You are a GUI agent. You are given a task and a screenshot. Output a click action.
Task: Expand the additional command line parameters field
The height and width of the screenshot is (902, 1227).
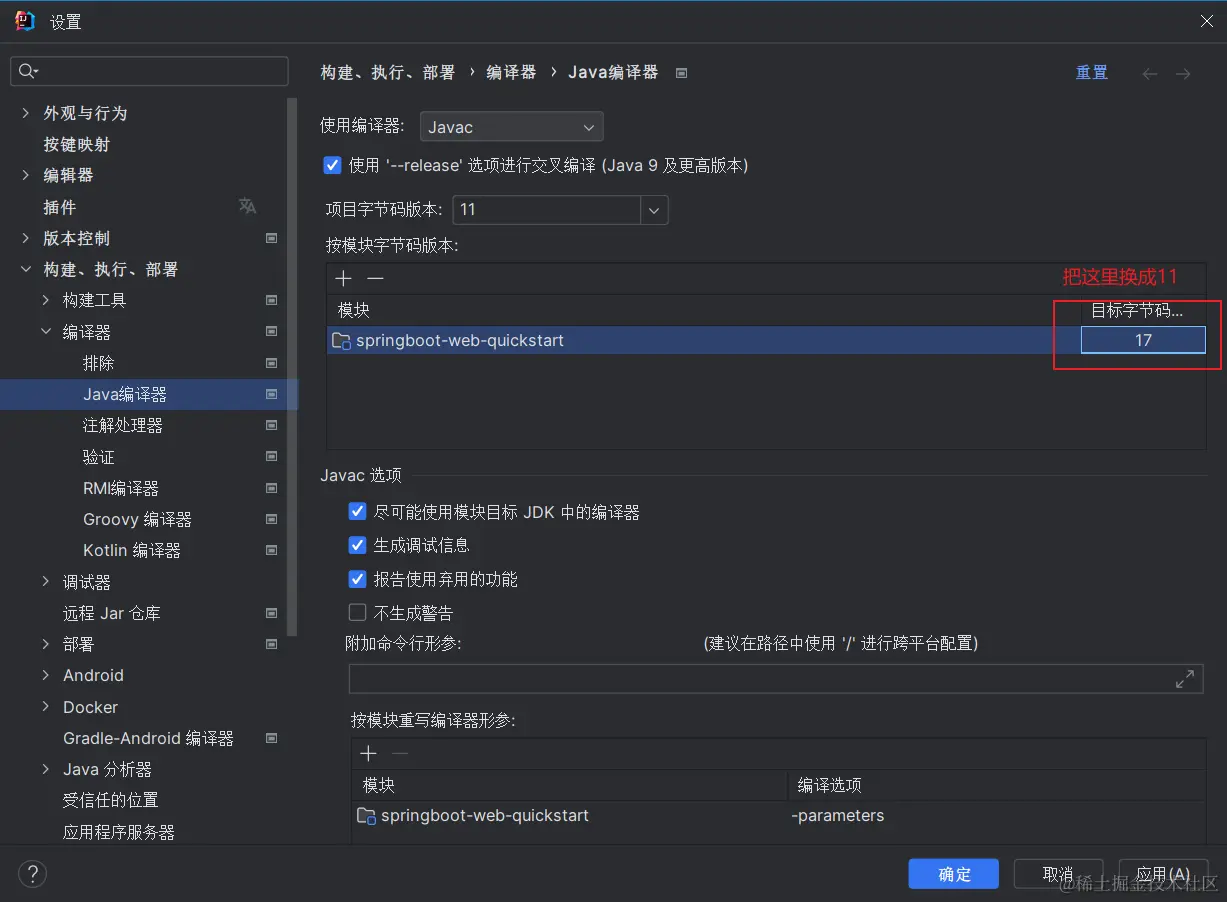(1185, 679)
